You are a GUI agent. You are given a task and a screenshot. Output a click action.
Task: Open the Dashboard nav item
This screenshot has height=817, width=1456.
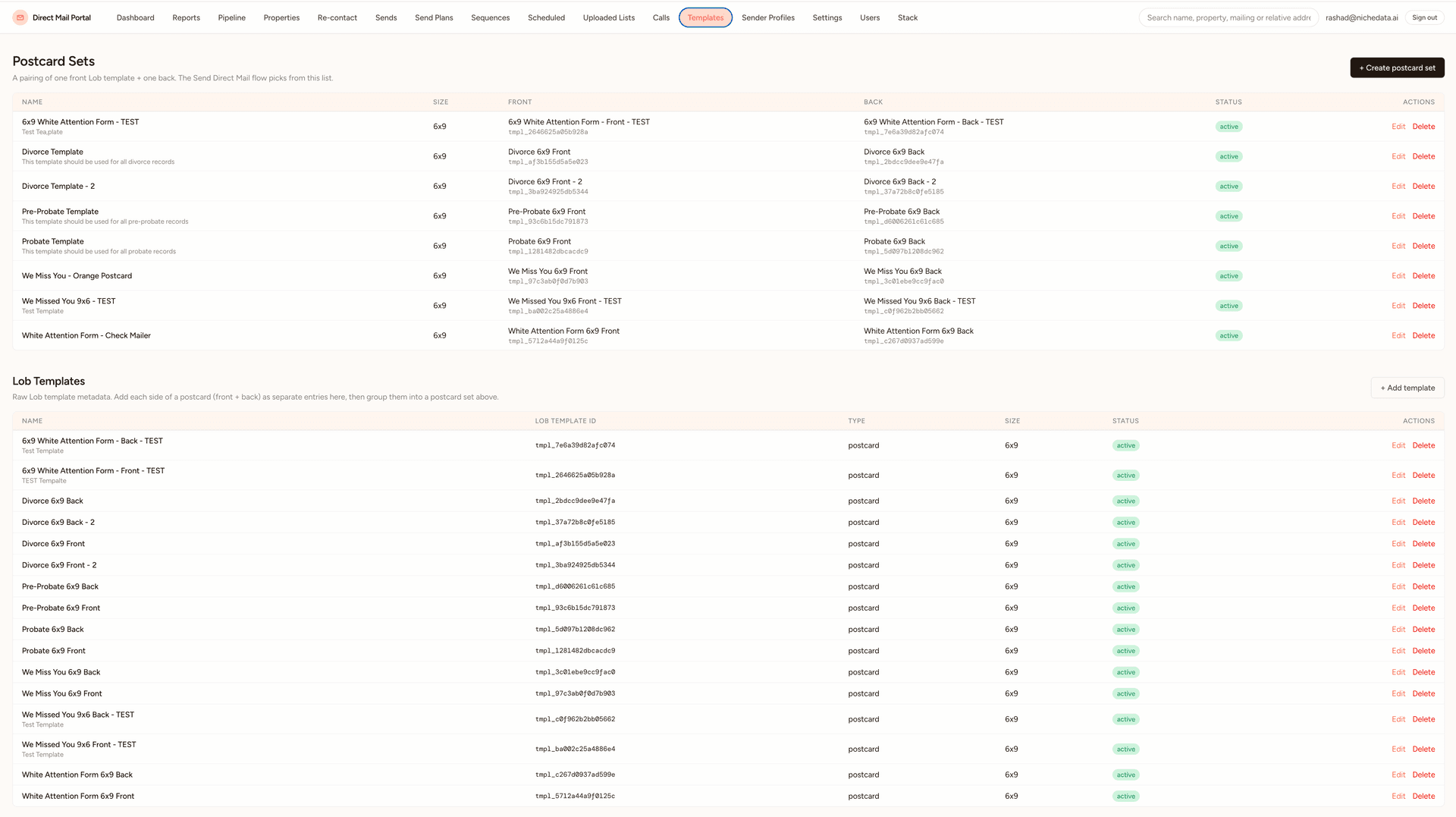coord(135,17)
